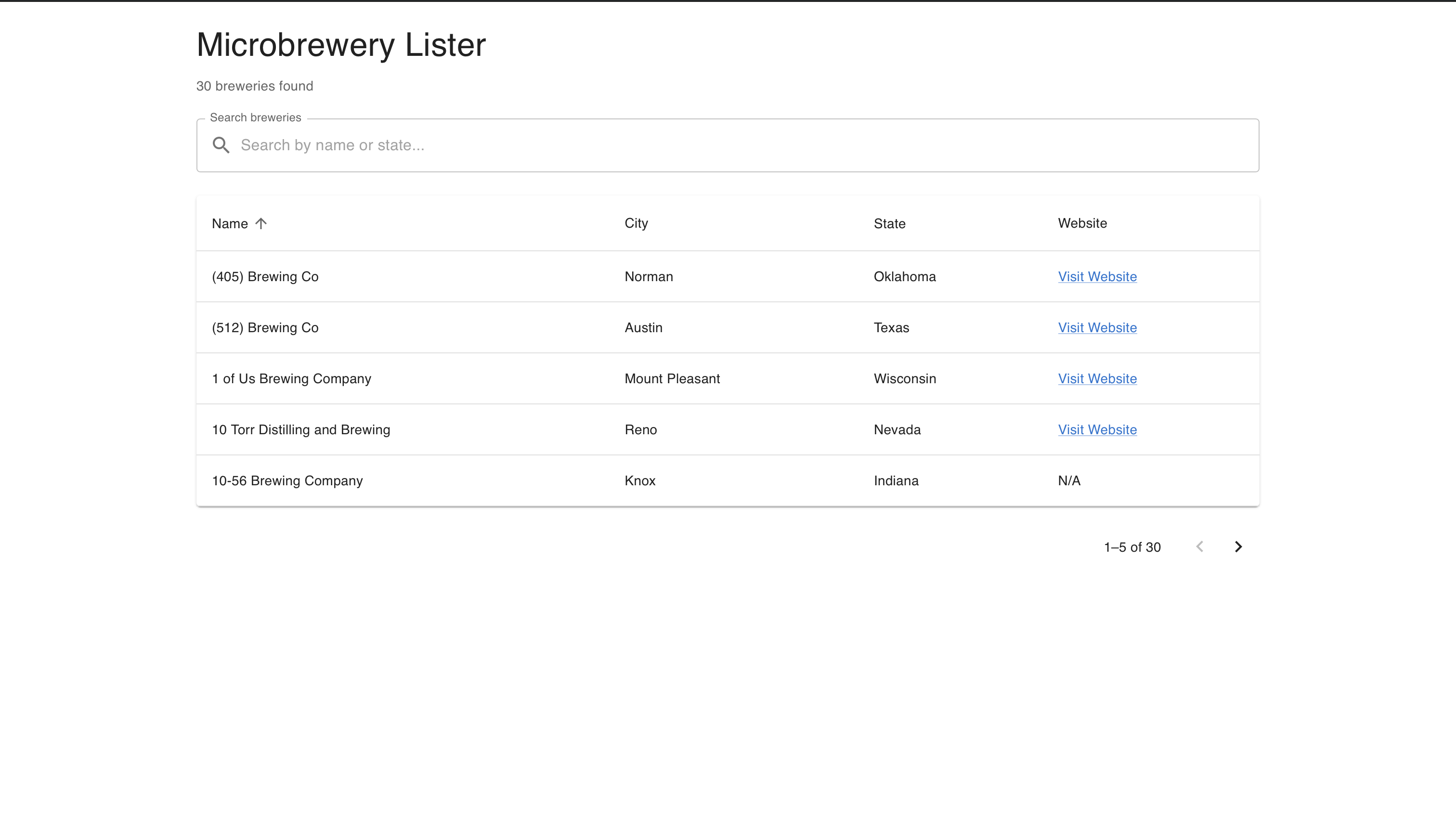Click the 1–5 of 30 pagination label
This screenshot has width=1456, height=829.
point(1132,547)
